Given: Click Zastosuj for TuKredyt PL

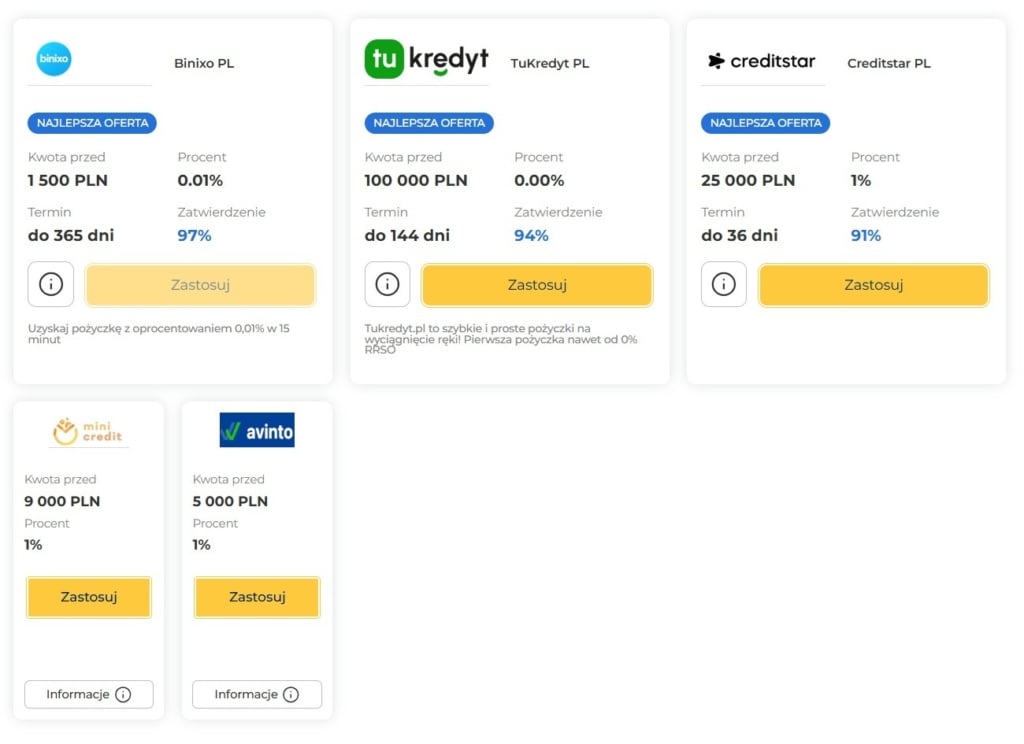Looking at the screenshot, I should [536, 284].
